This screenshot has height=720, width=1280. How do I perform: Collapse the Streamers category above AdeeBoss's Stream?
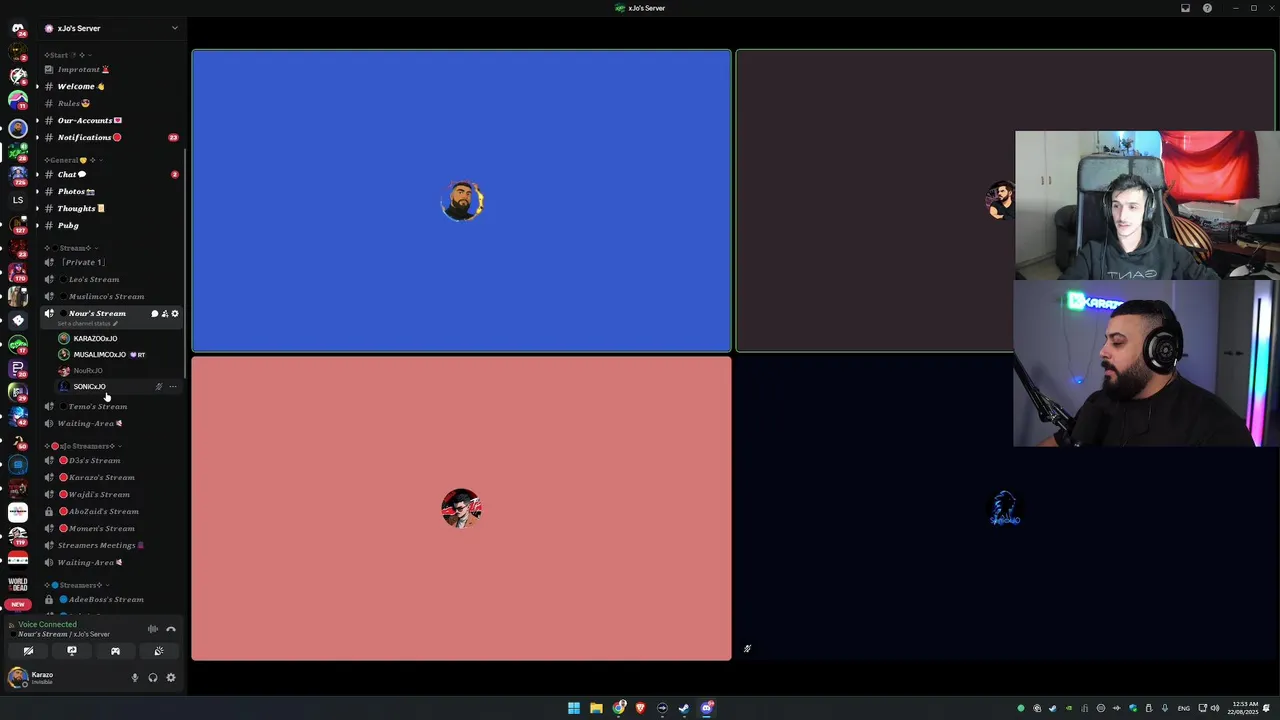(75, 585)
